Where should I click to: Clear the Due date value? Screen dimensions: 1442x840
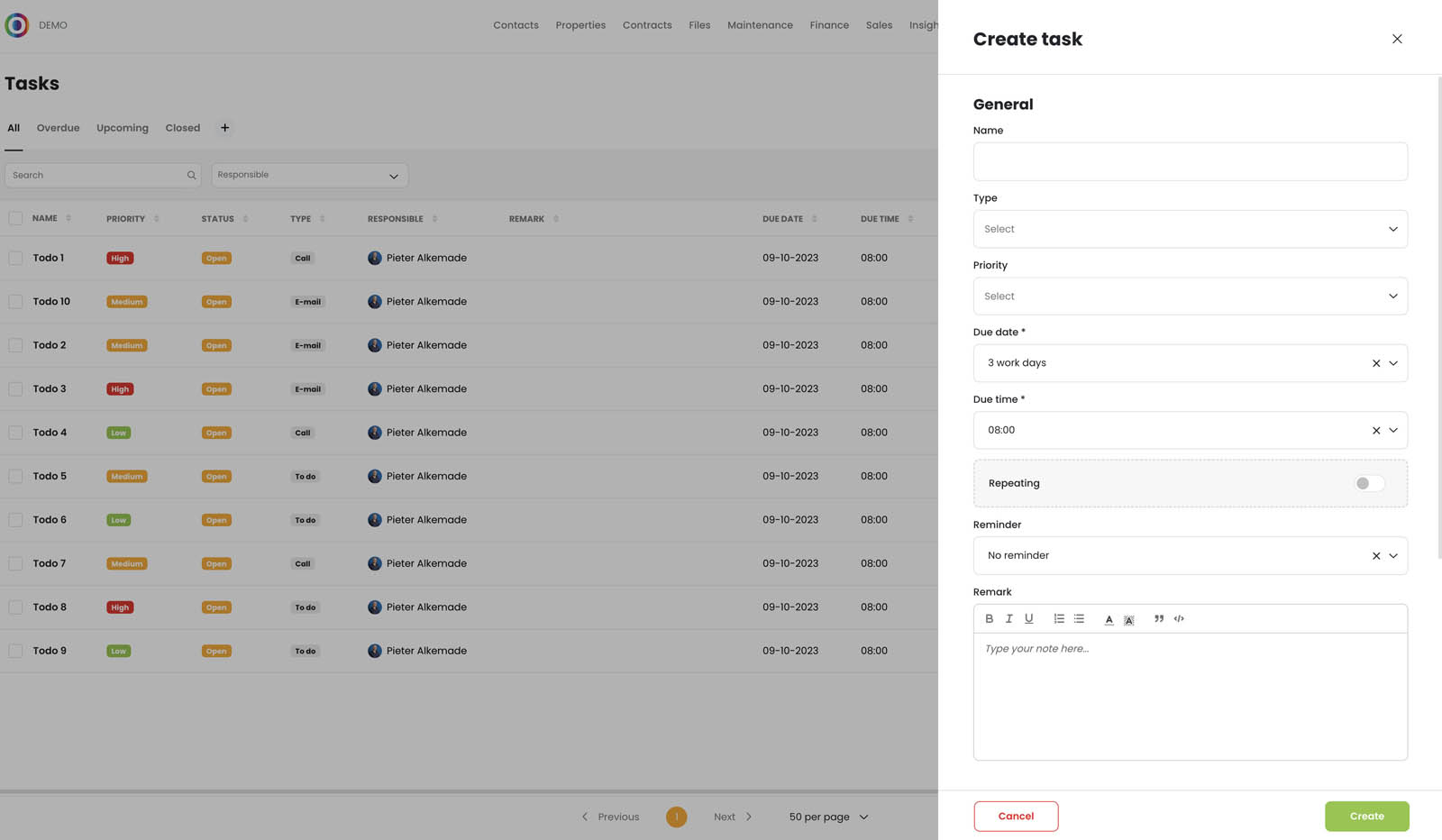(x=1376, y=363)
